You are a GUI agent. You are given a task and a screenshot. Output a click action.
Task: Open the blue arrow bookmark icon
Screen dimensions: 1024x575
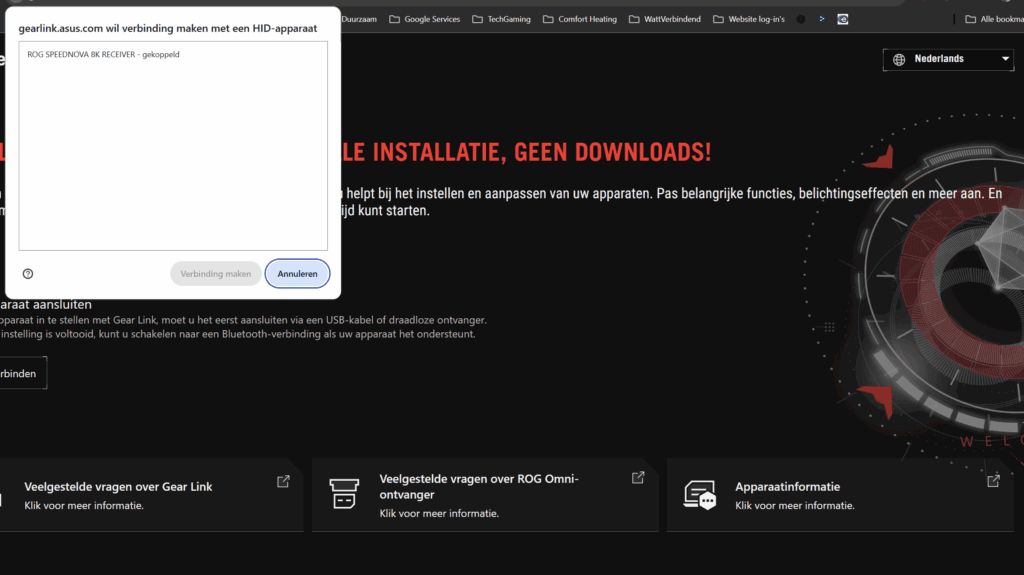coord(822,19)
